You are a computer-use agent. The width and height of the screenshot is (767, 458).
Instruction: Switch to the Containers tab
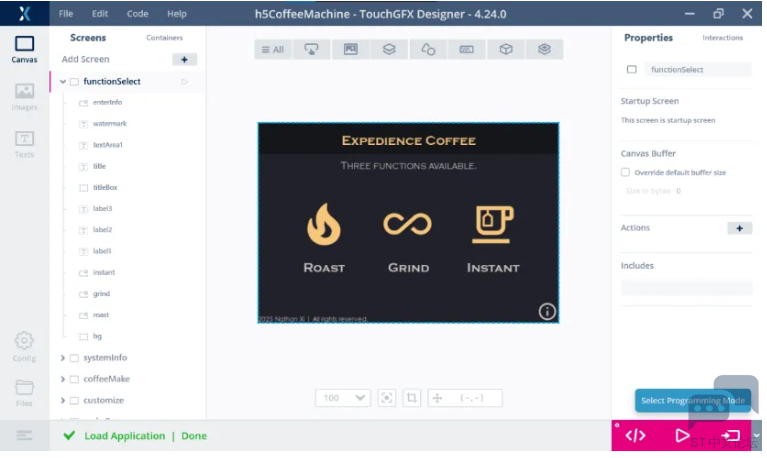pyautogui.click(x=164, y=38)
